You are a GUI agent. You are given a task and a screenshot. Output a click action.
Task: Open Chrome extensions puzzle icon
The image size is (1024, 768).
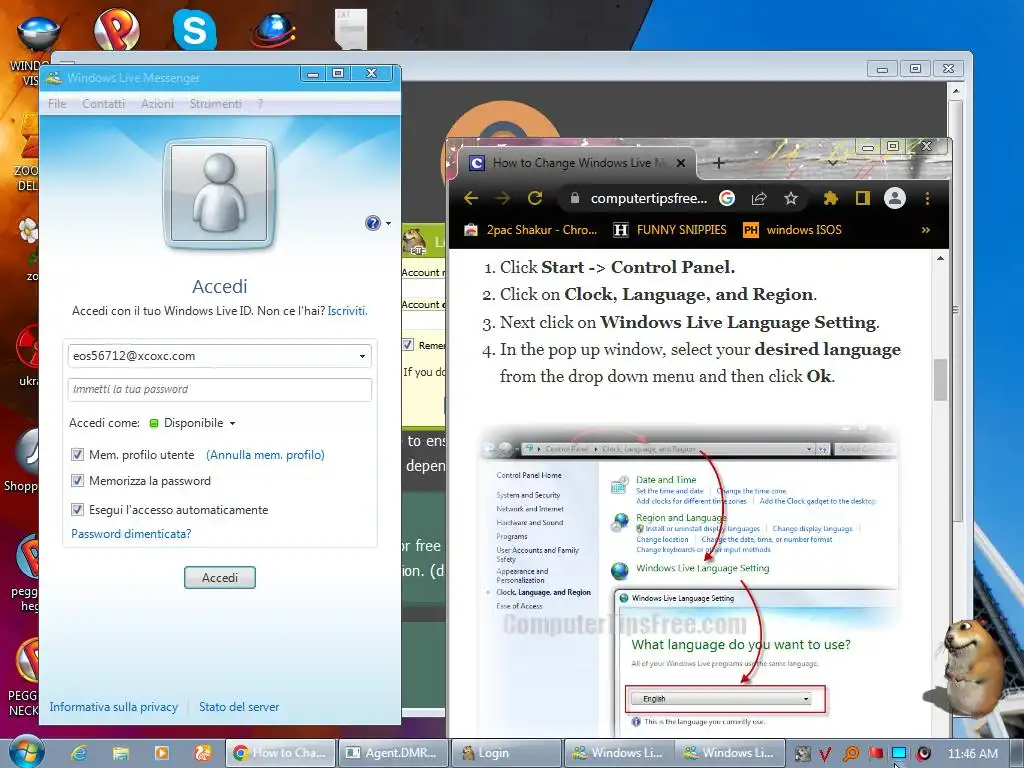click(830, 198)
